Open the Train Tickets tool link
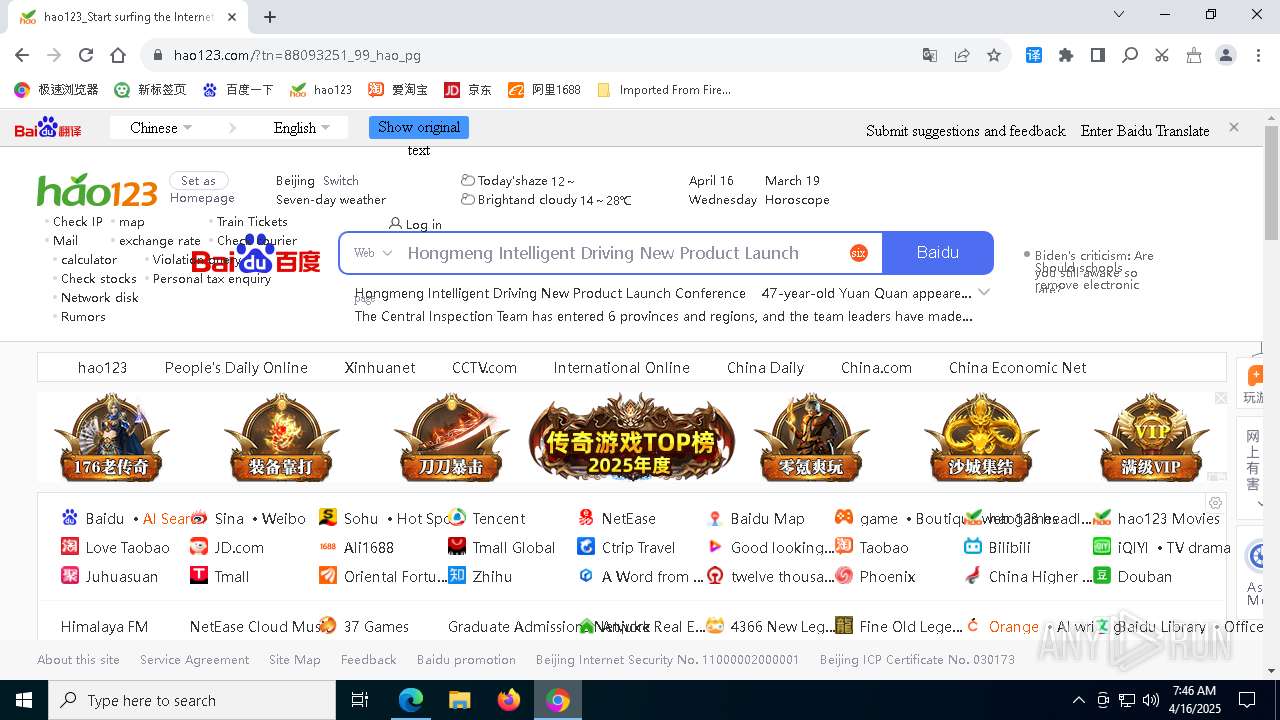Viewport: 1280px width, 720px height. point(252,222)
